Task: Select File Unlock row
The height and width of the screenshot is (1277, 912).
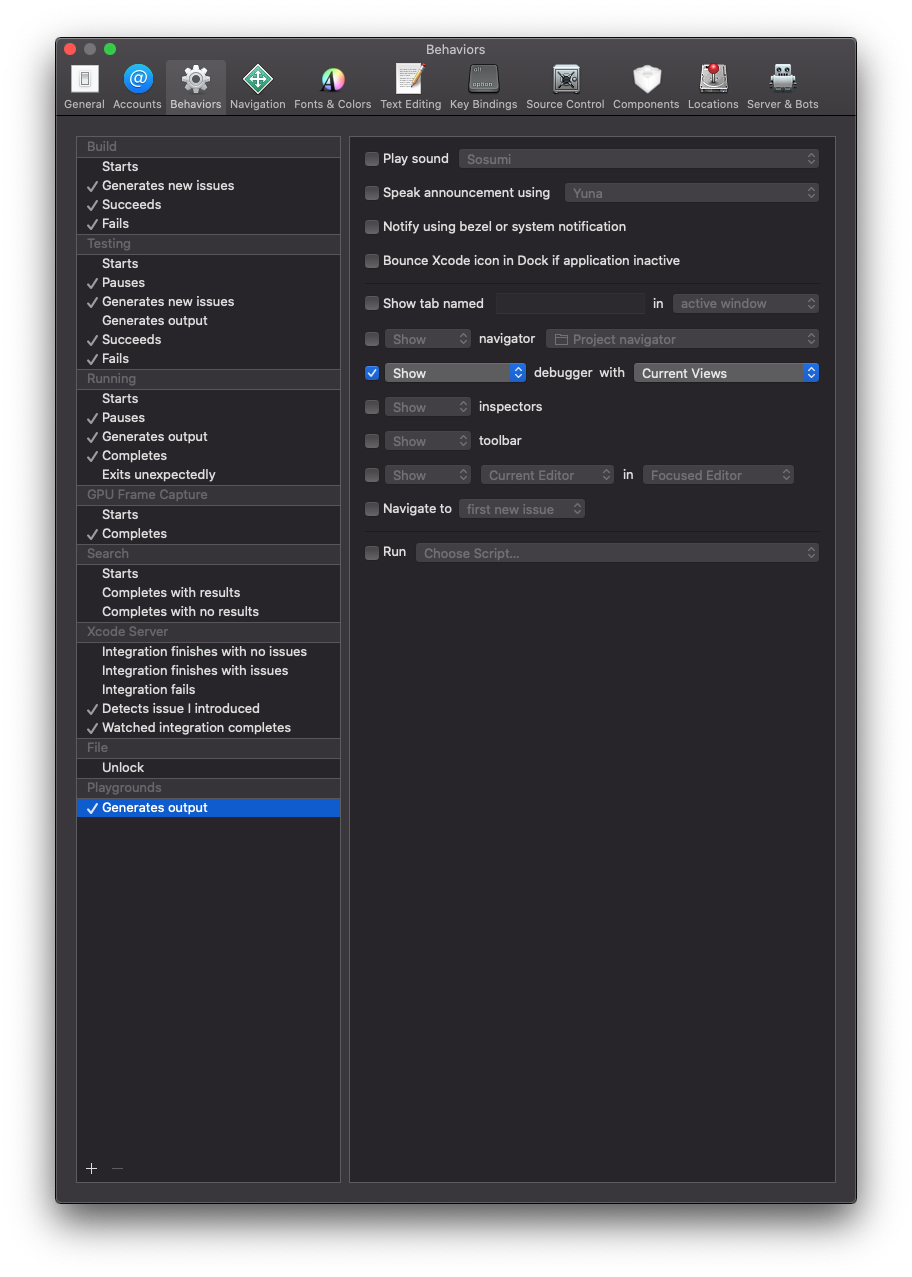Action: [208, 768]
